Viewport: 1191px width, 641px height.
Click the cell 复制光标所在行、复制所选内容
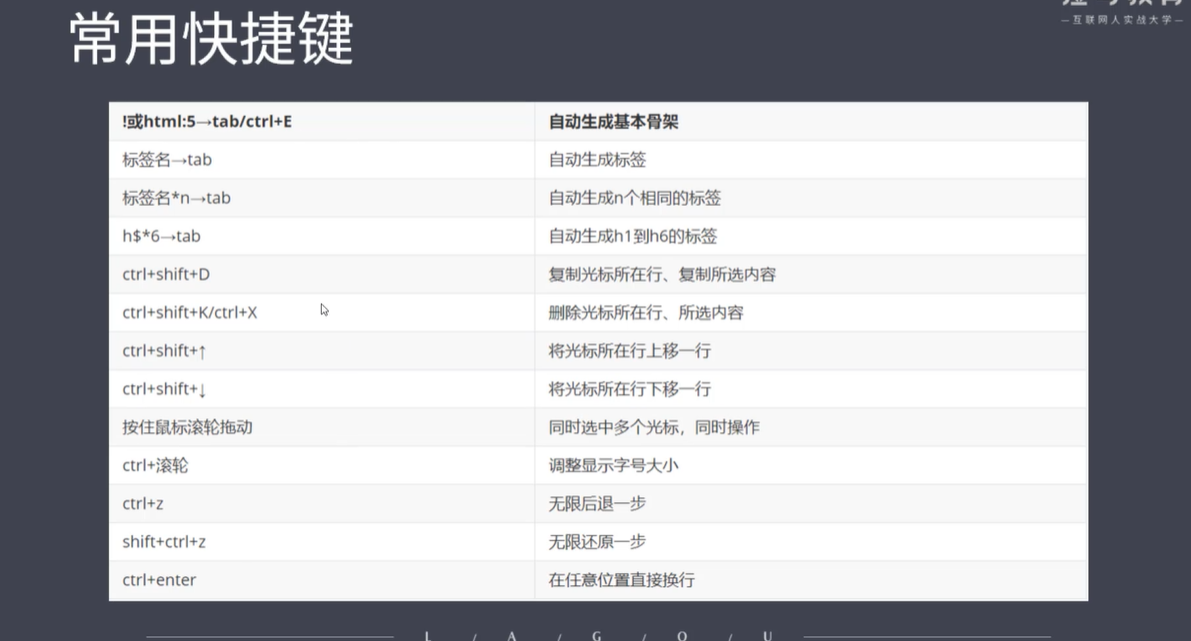coord(811,274)
